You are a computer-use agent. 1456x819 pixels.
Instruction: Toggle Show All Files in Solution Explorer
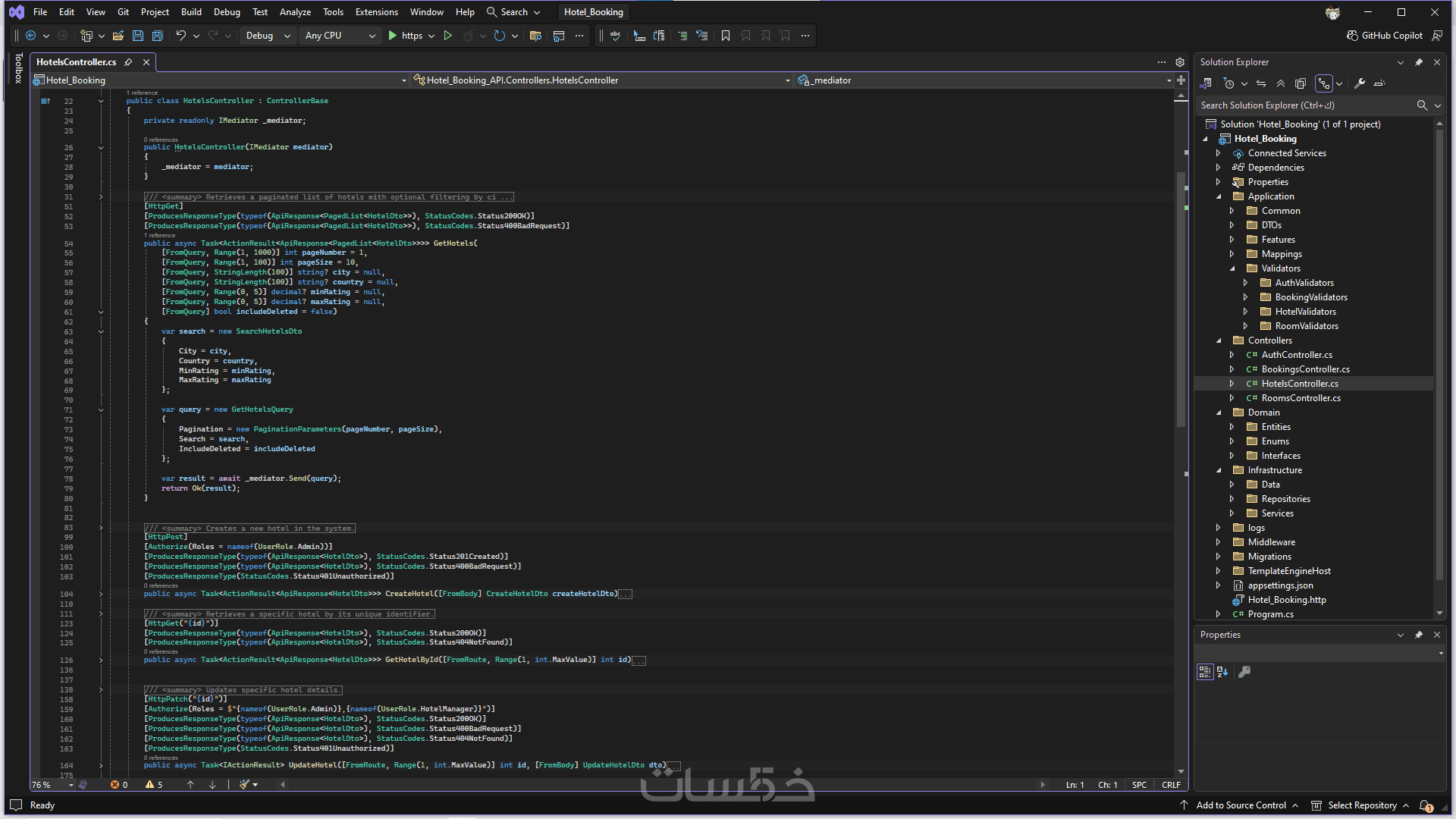click(x=1301, y=83)
